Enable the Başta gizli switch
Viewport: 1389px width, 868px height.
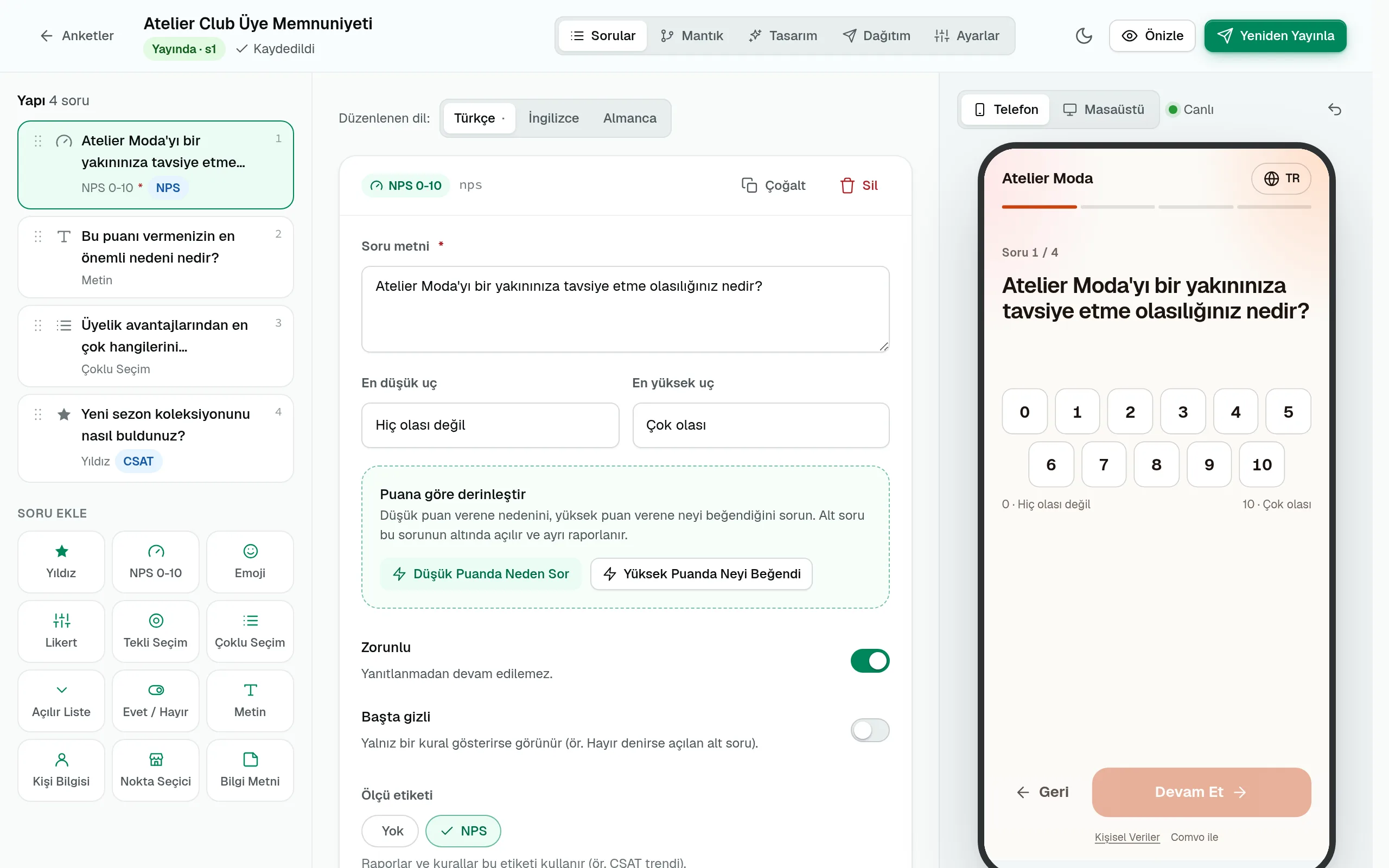870,730
